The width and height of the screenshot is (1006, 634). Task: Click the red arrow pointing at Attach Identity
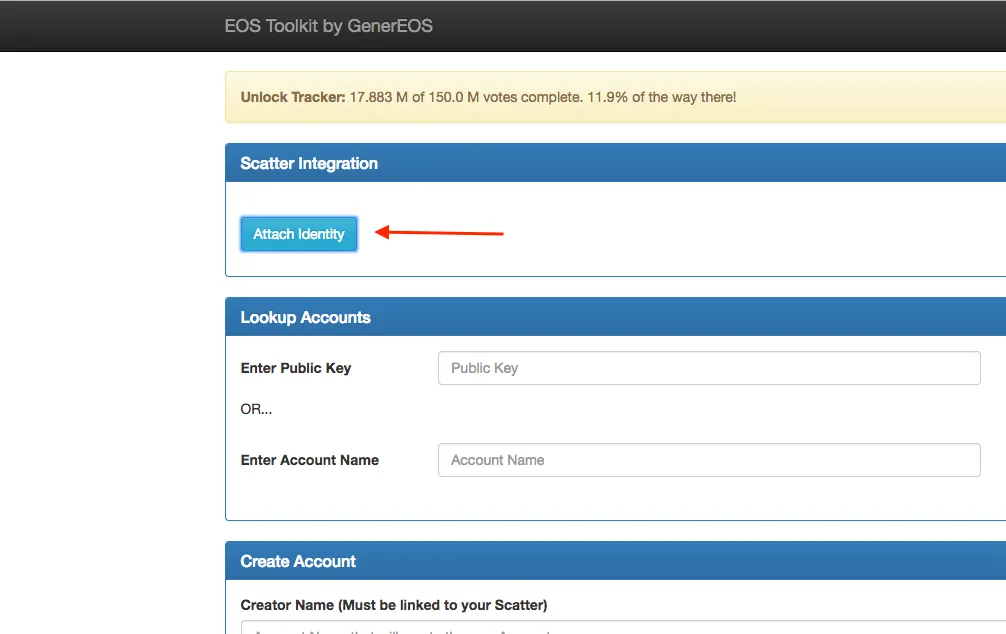tap(439, 232)
